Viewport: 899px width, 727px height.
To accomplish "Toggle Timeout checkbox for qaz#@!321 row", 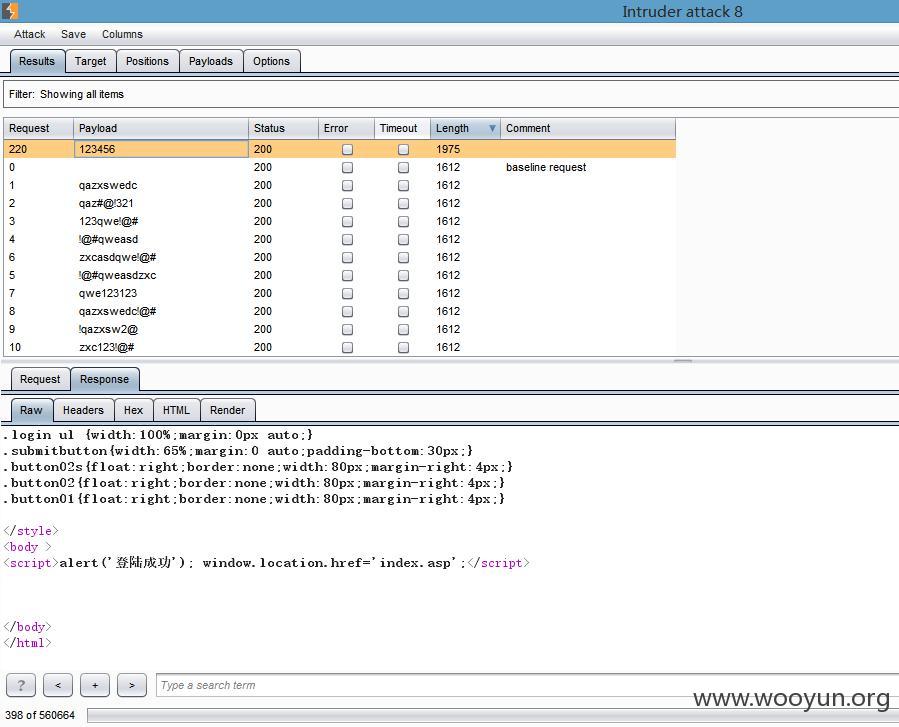I will (404, 204).
